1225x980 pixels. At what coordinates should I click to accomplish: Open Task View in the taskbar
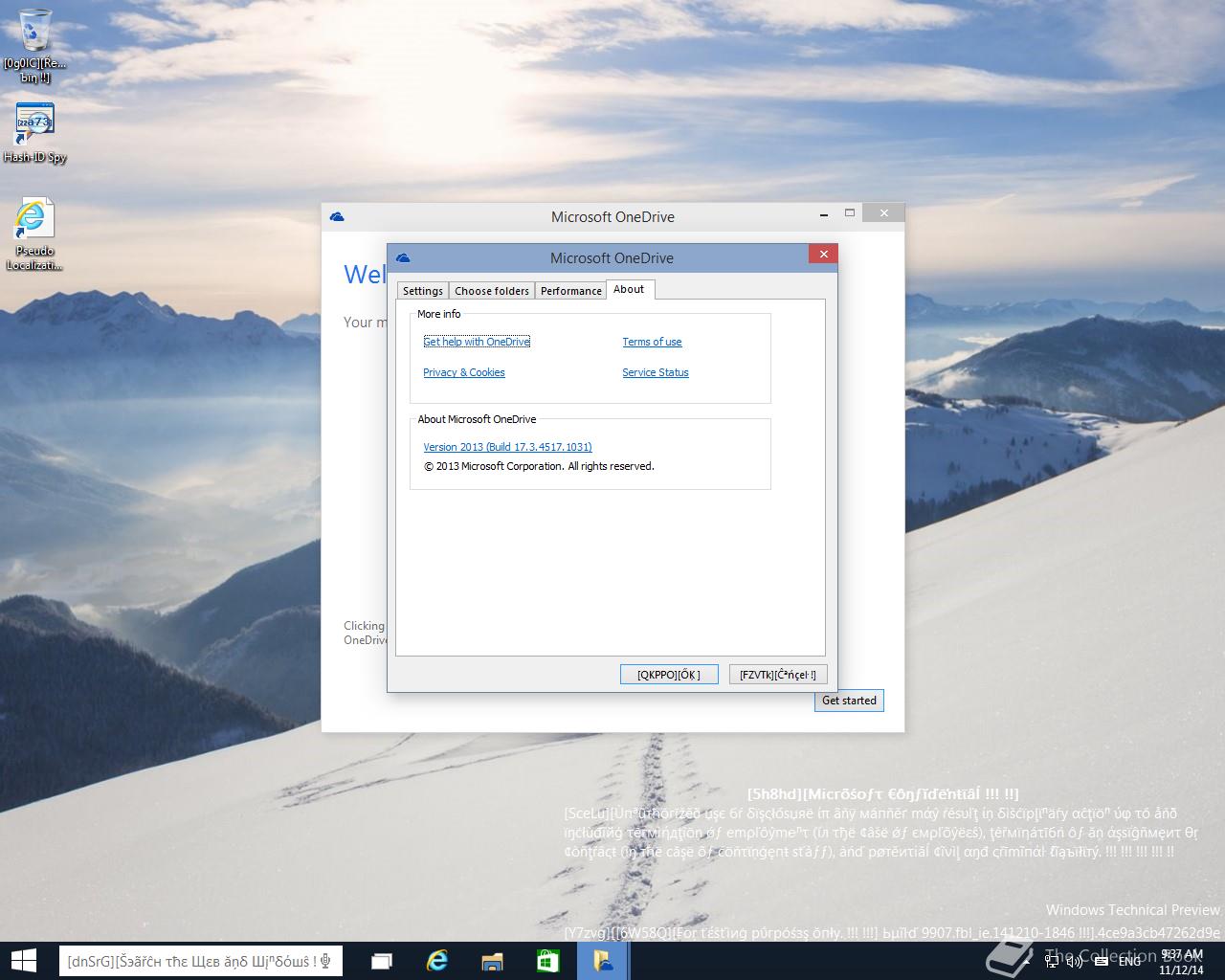383,961
